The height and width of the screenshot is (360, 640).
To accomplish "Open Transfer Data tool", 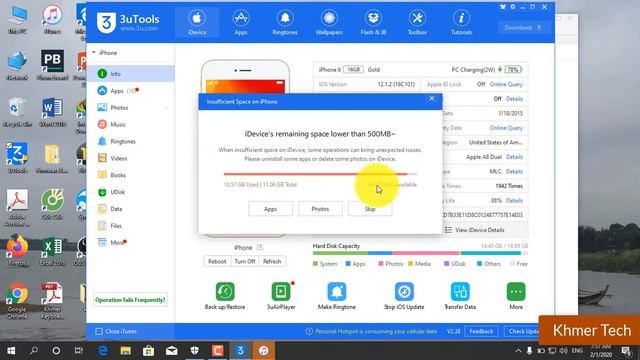I will (x=460, y=296).
